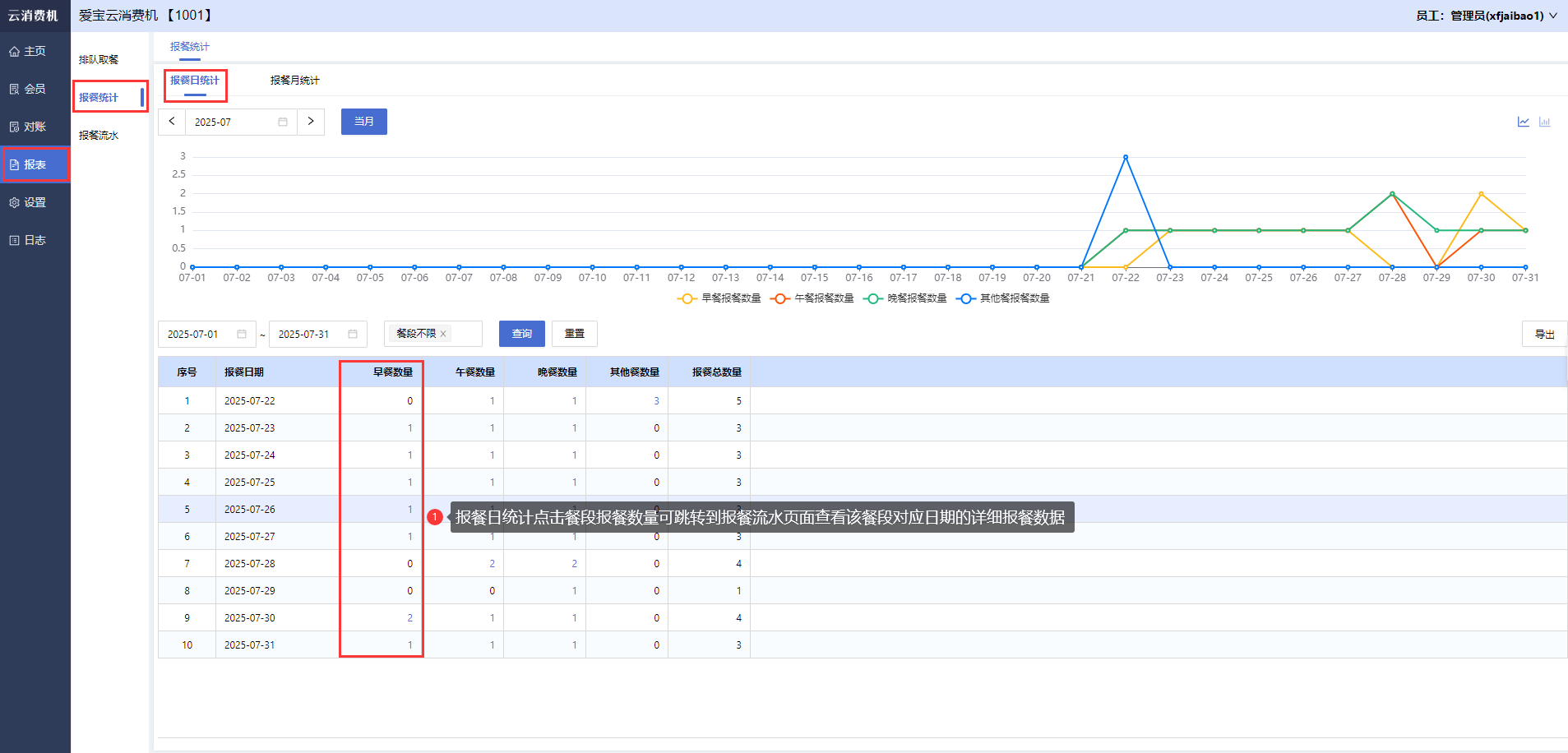Go to next month arrow
Viewport: 1568px width, 753px height.
[311, 122]
